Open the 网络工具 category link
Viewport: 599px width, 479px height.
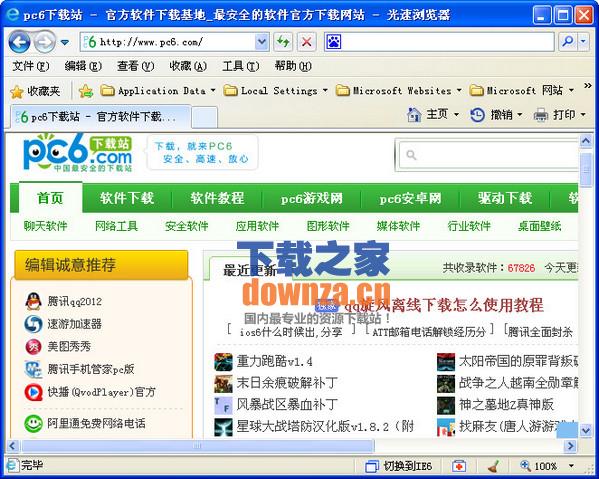coord(116,226)
